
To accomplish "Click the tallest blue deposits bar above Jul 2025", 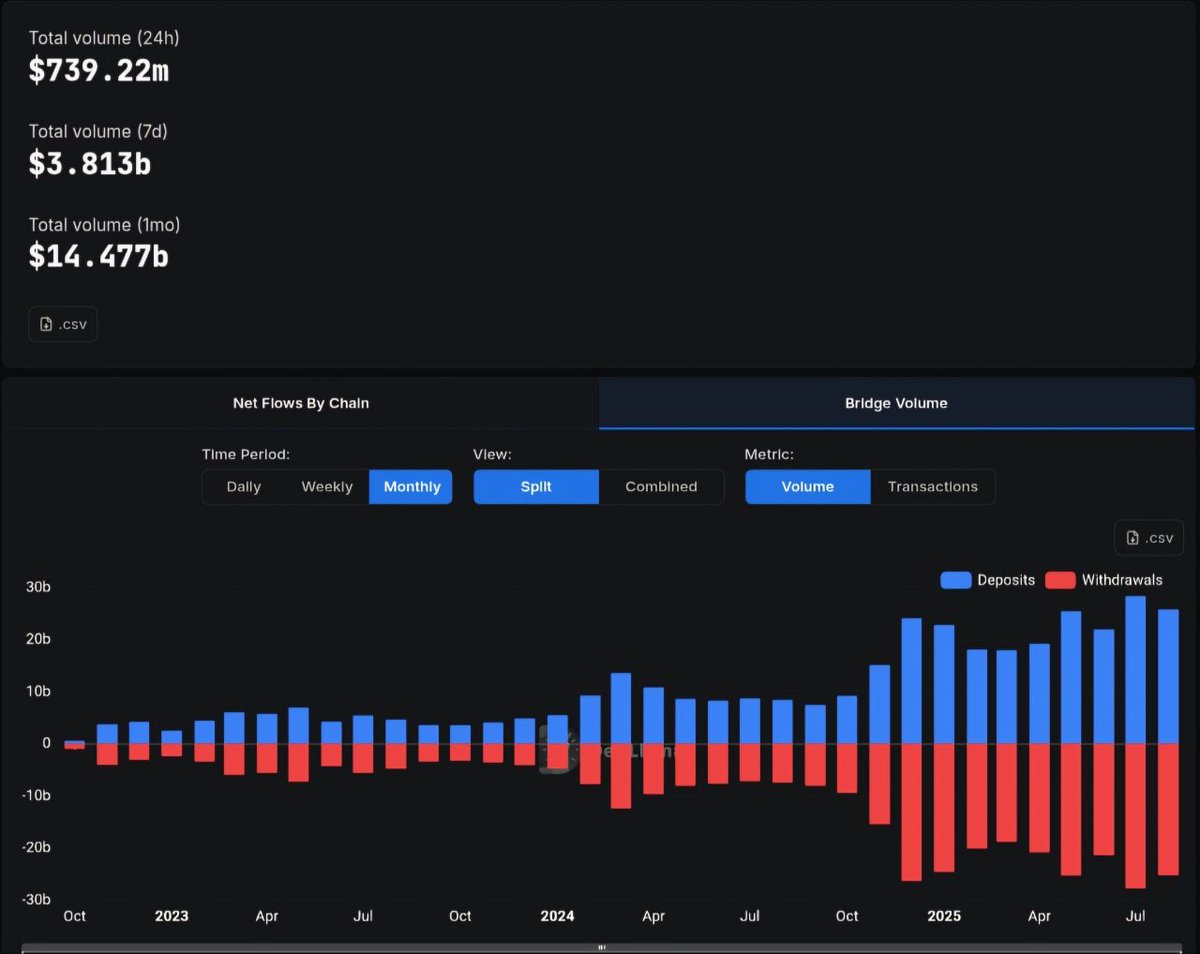I will click(1135, 670).
